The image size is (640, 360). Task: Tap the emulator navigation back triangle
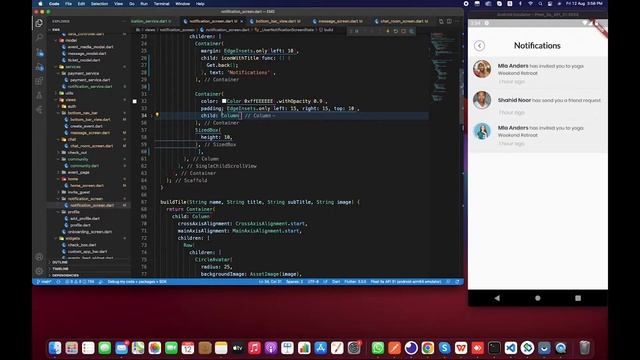[497, 298]
